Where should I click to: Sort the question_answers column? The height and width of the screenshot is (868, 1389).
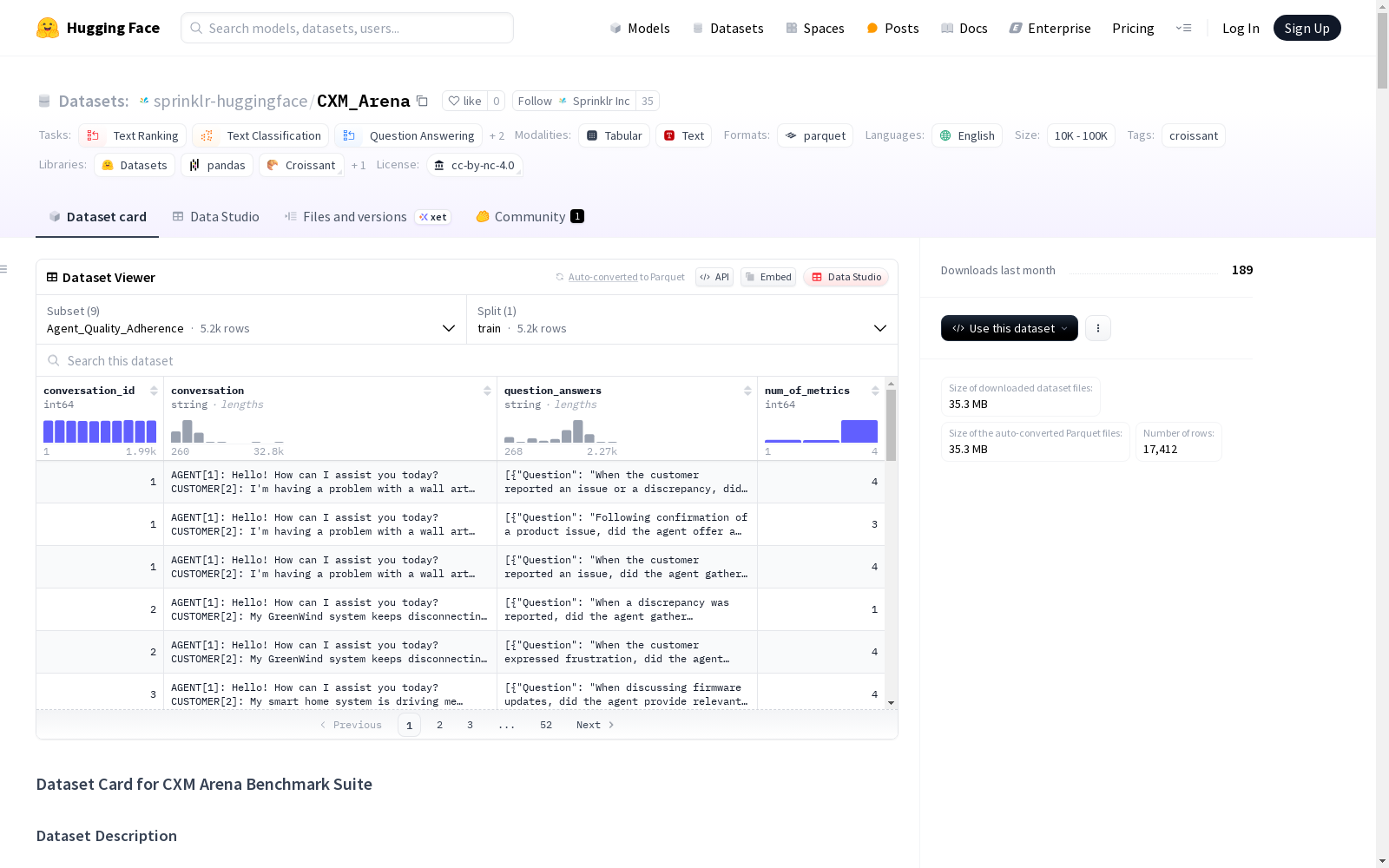747,391
